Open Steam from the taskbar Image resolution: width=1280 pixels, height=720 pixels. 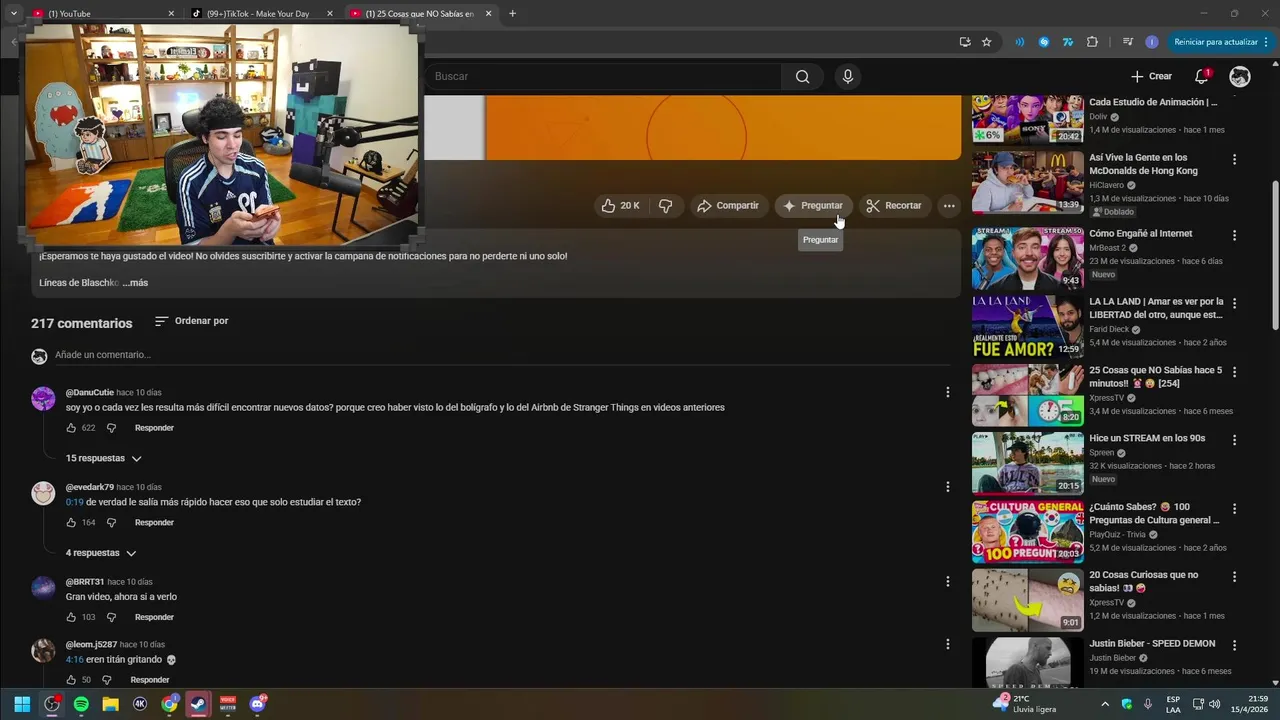(x=199, y=704)
